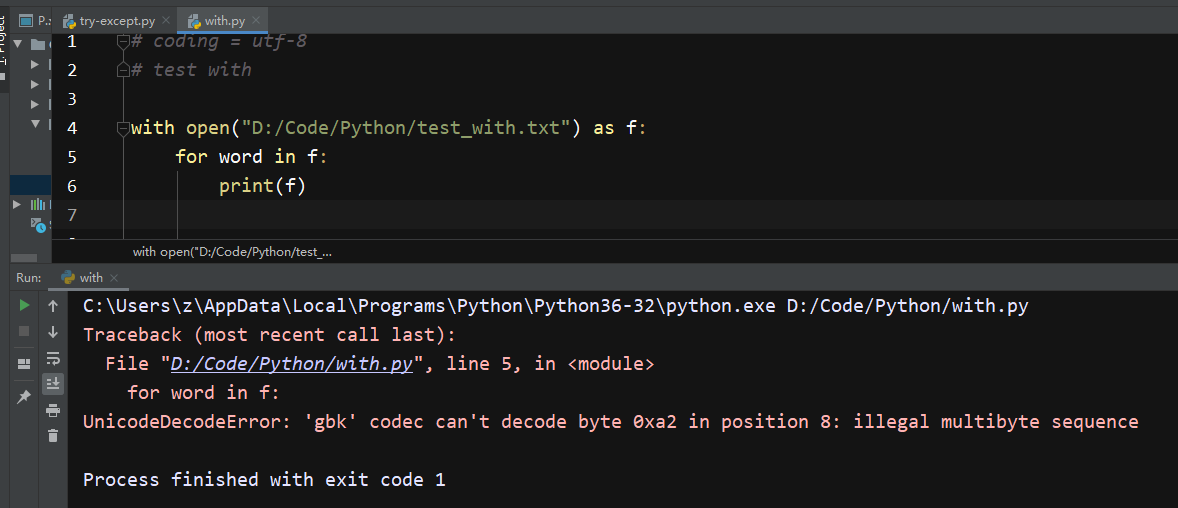Collapse fold marker on line 1 comment

123,42
